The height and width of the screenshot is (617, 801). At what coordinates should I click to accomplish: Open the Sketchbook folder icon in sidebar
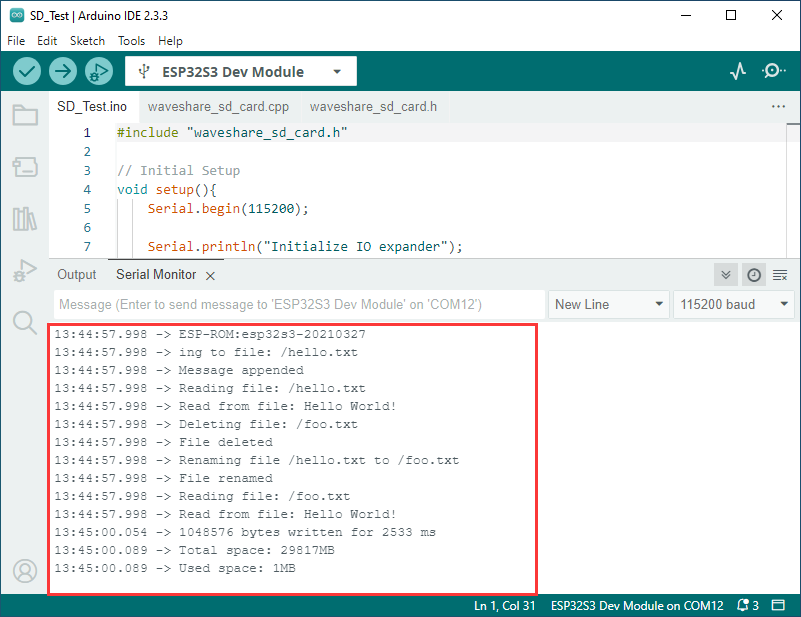25,115
